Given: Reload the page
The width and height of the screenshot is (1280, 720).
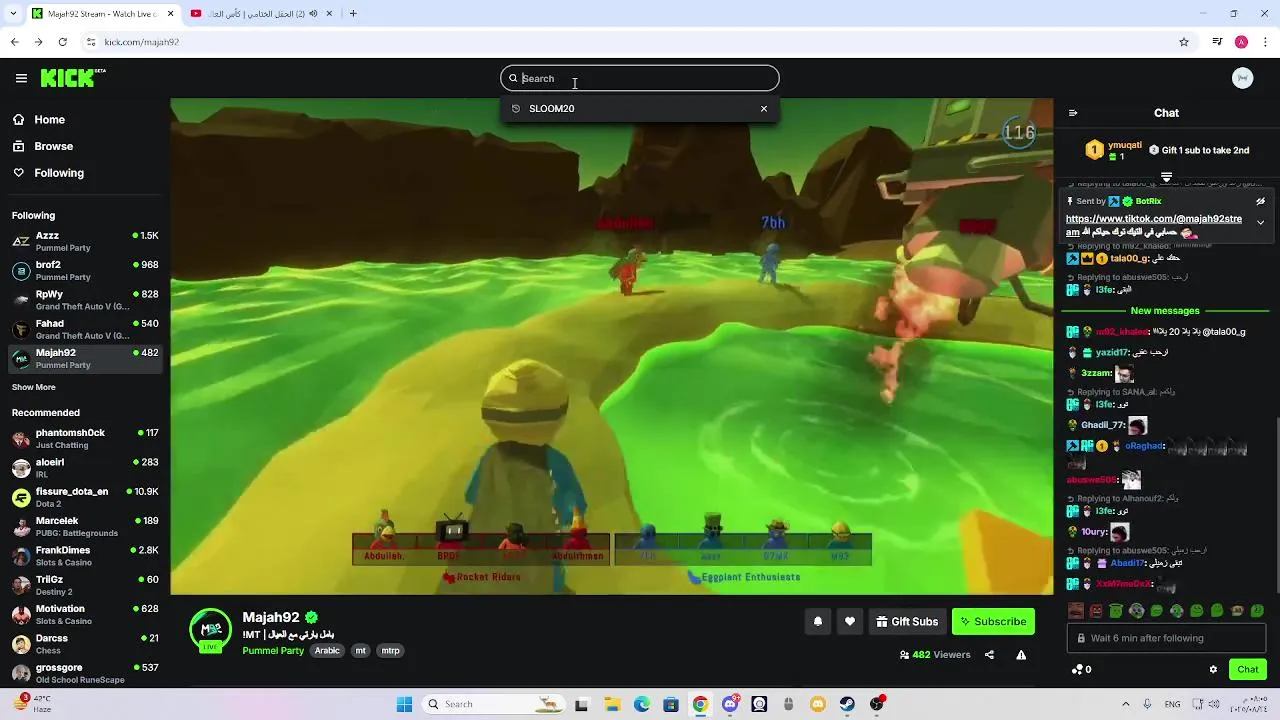Looking at the screenshot, I should click(x=62, y=42).
